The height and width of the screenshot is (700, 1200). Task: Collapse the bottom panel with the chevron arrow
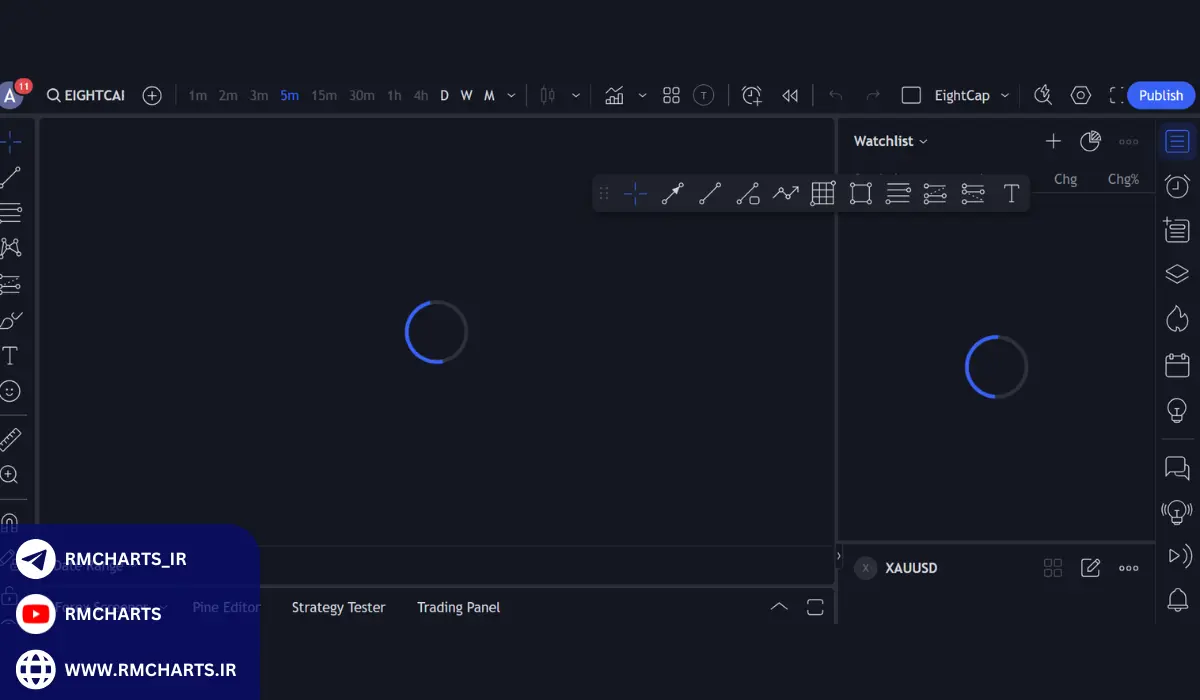[x=779, y=607]
